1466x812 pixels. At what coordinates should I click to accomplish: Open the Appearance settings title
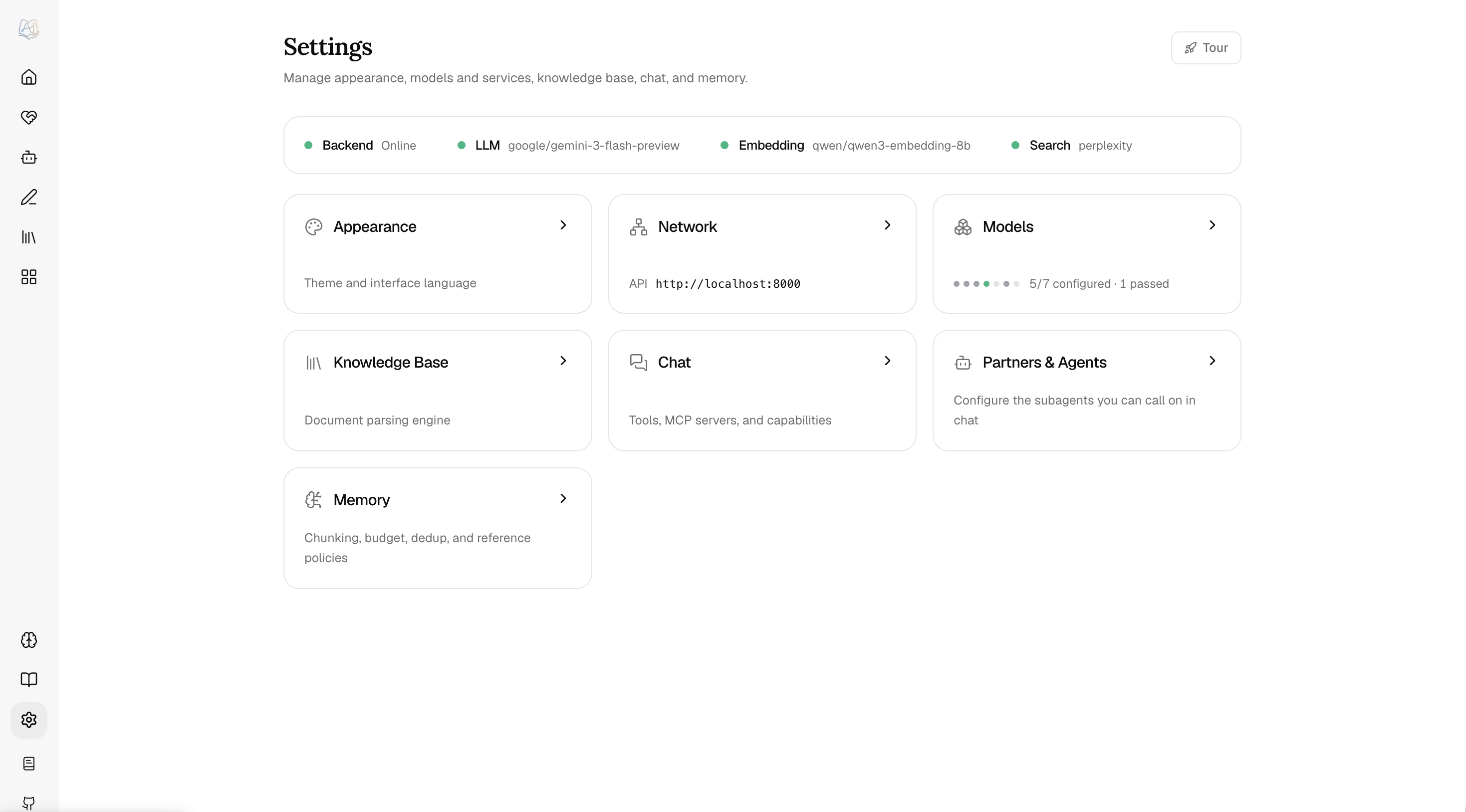[x=374, y=227]
